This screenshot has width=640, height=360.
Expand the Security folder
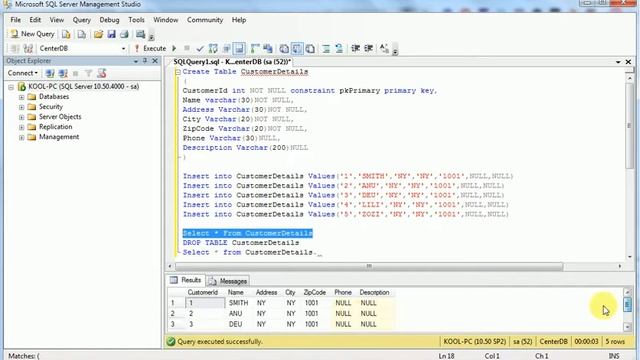pos(22,107)
